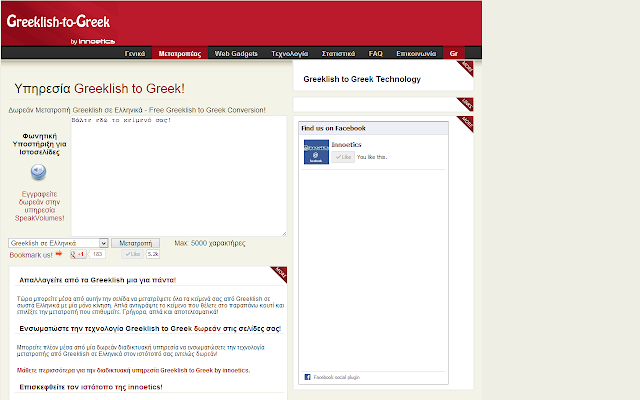The height and width of the screenshot is (400, 640).
Task: Switch language with the Gr button
Action: point(453,53)
